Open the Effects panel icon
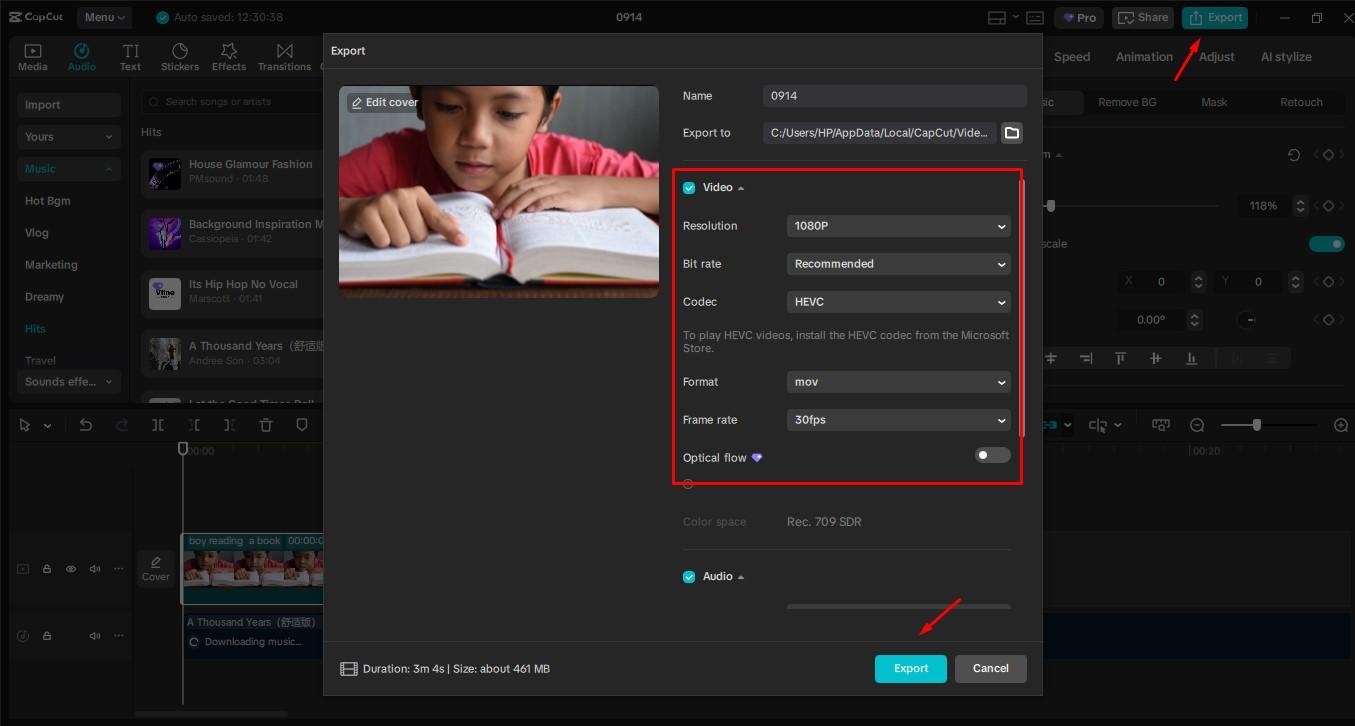 point(229,51)
